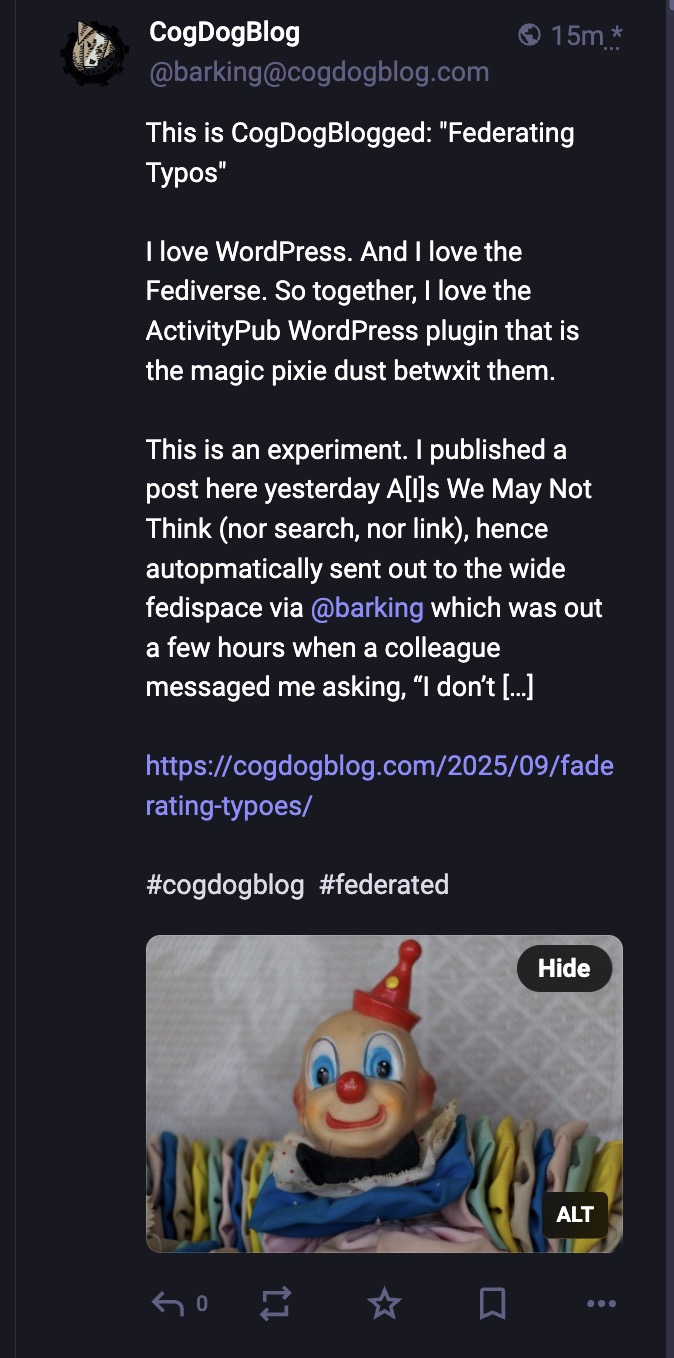Select the #federated hashtag

384,885
